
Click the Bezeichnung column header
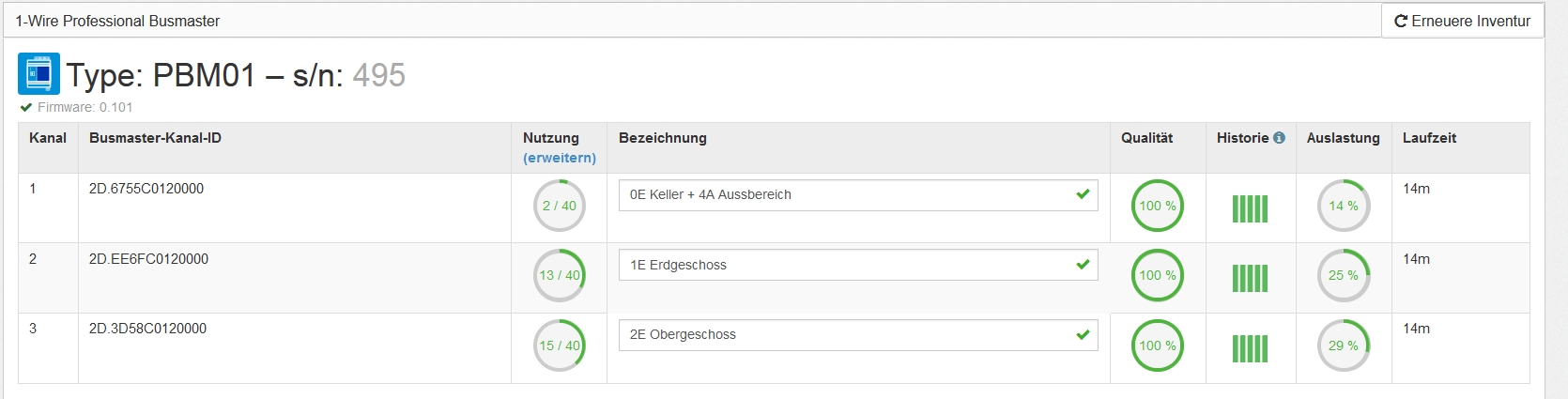click(663, 138)
